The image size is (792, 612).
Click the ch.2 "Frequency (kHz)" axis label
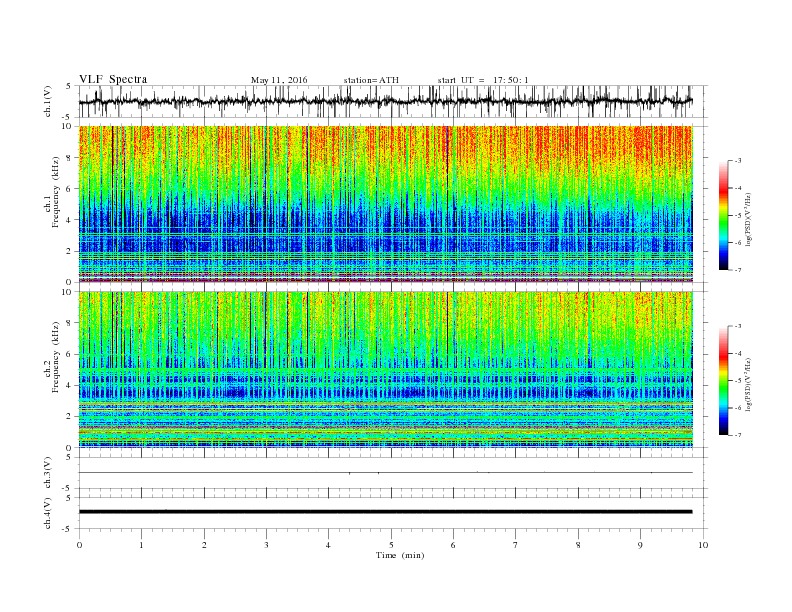tap(53, 358)
